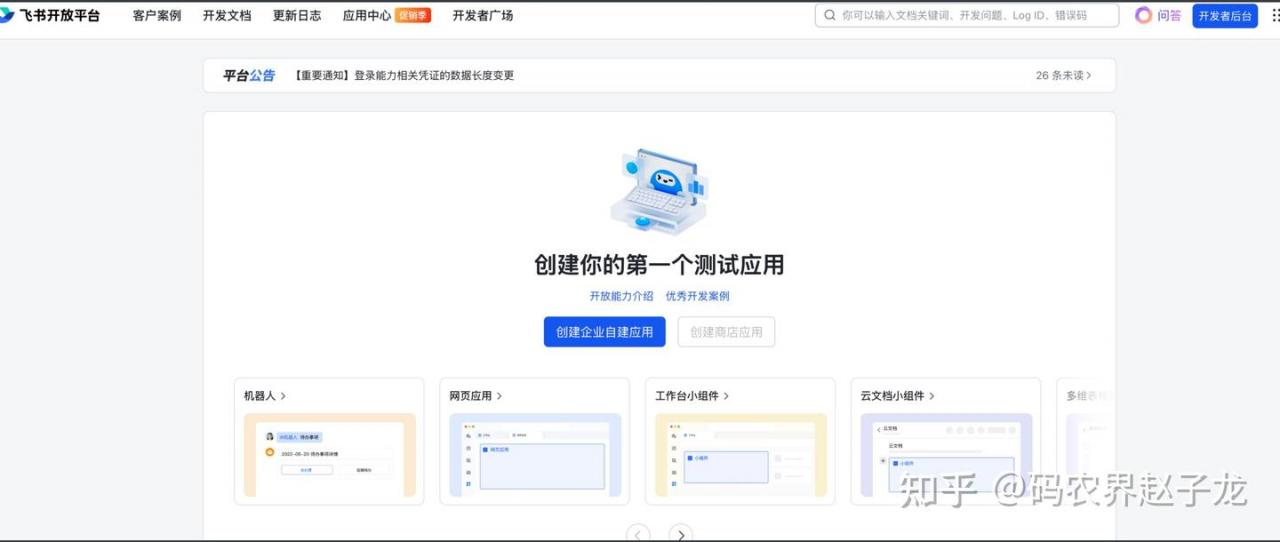Open the 开发文档 menu item
Screen dimensions: 1280x542
pos(227,16)
